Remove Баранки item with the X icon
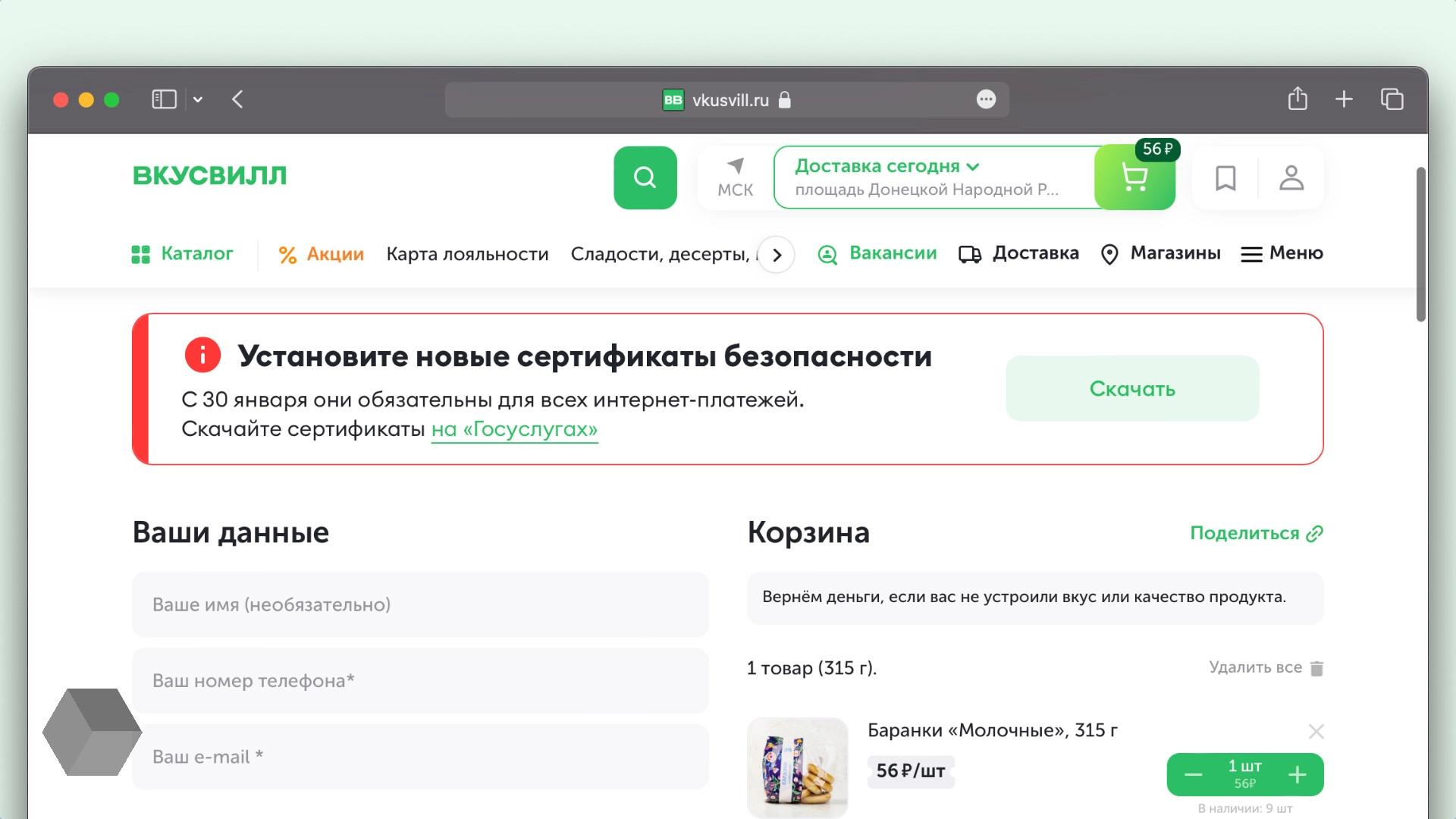Screen dimensions: 1456x819 (1316, 731)
